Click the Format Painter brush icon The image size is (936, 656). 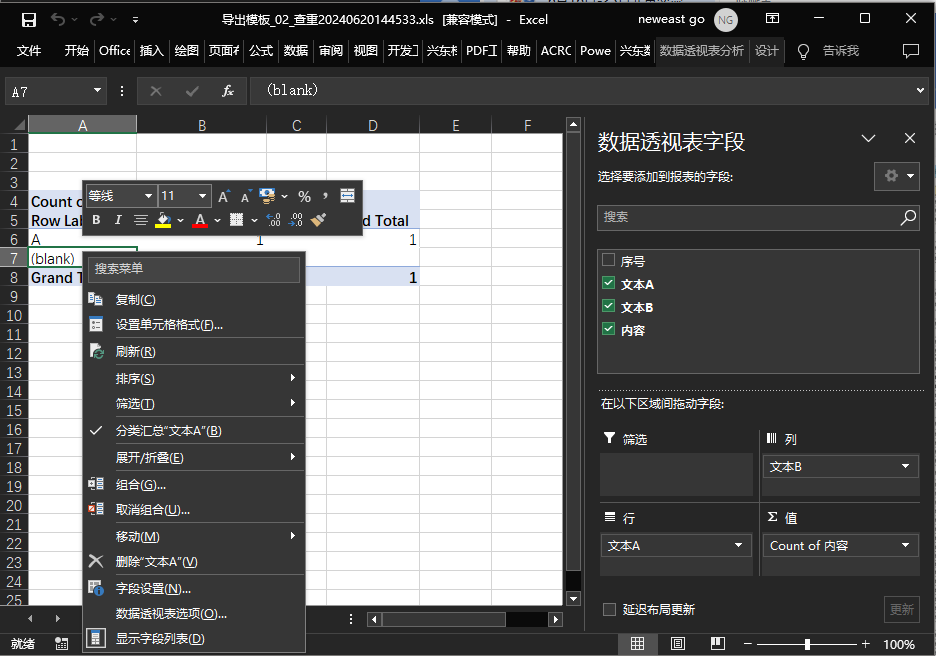pyautogui.click(x=319, y=220)
